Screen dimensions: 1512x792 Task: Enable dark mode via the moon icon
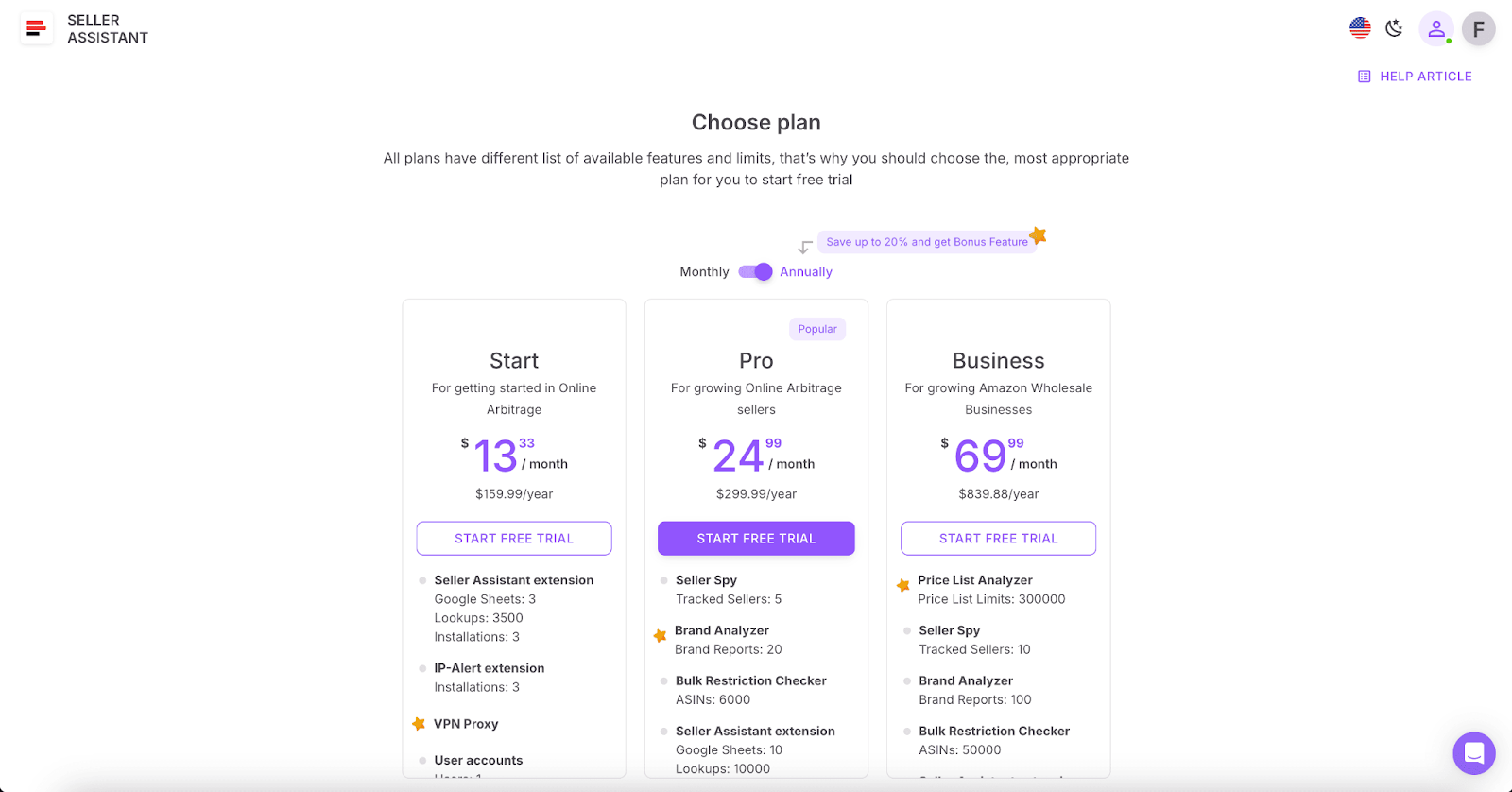[1394, 28]
